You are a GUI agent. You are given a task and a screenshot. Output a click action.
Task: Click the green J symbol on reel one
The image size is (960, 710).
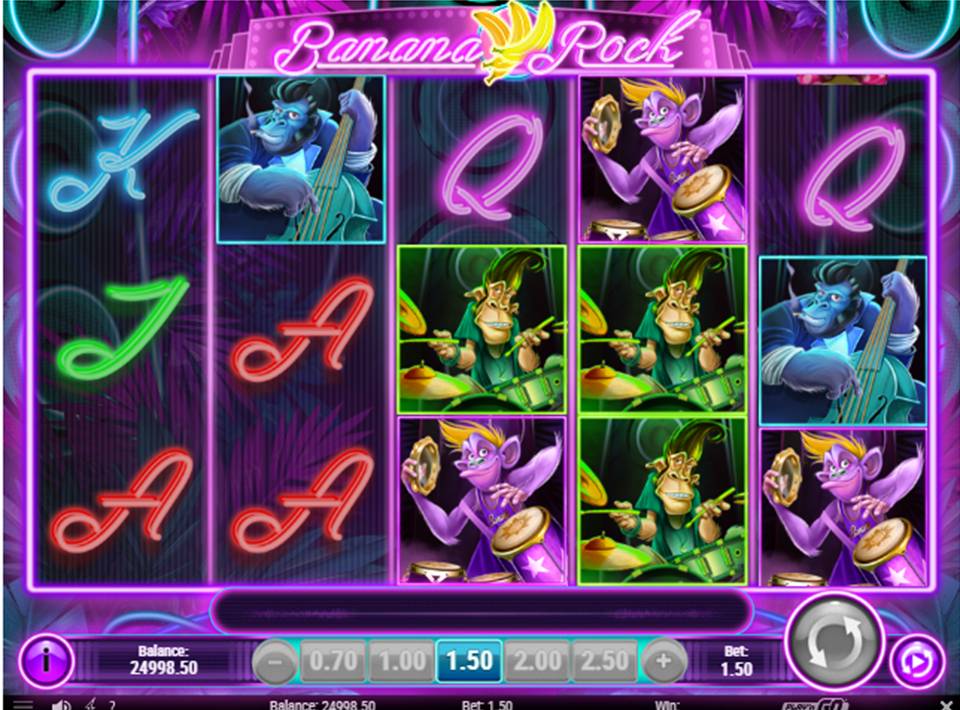tap(122, 329)
